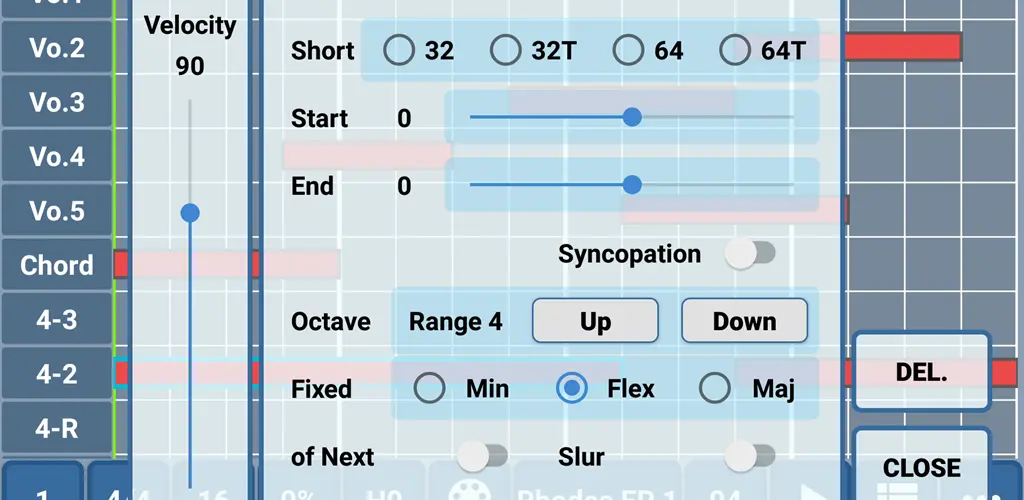Turn on the of Next toggle
Screen dimensions: 1024x500
483,456
